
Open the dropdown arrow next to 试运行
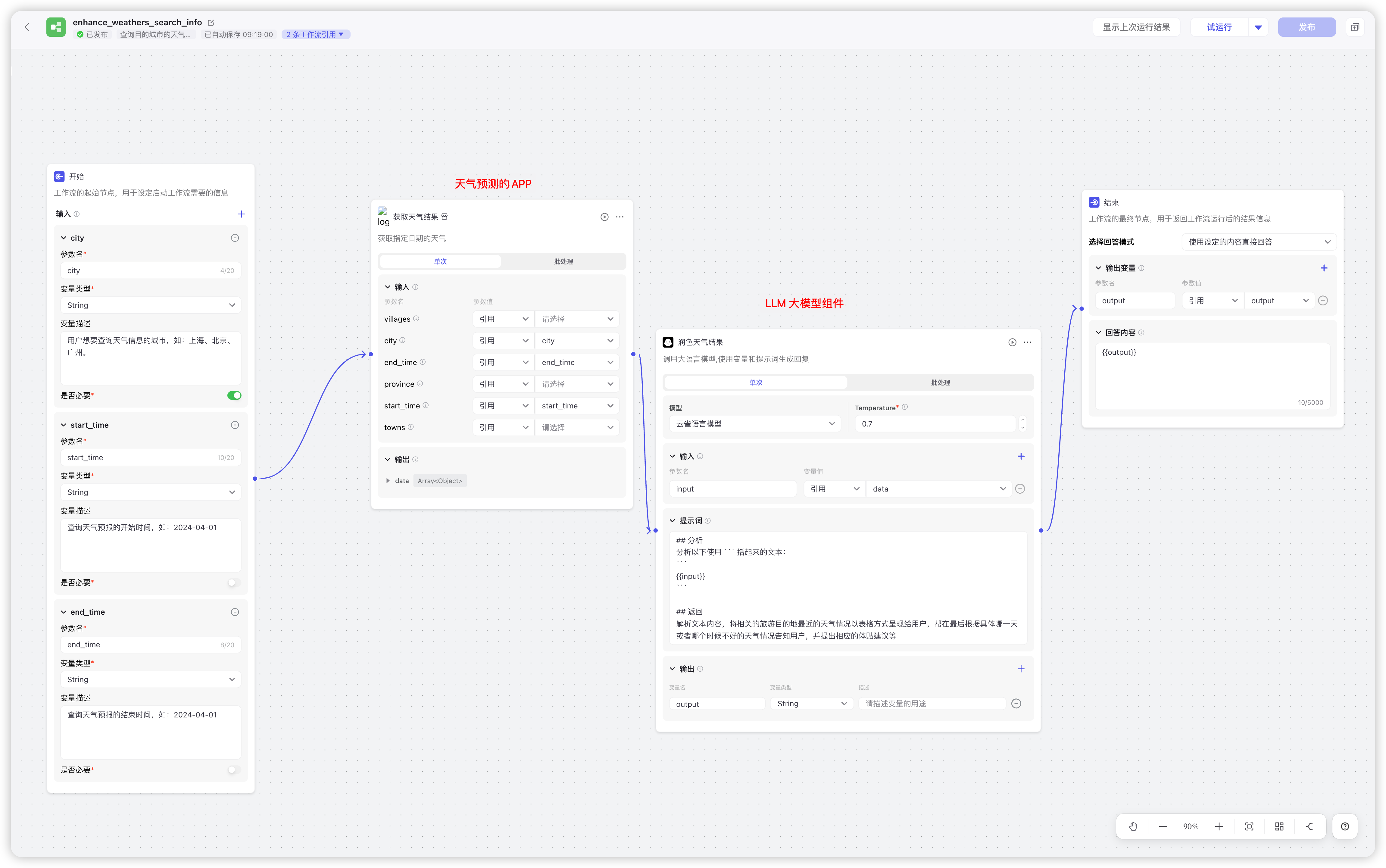coord(1258,27)
